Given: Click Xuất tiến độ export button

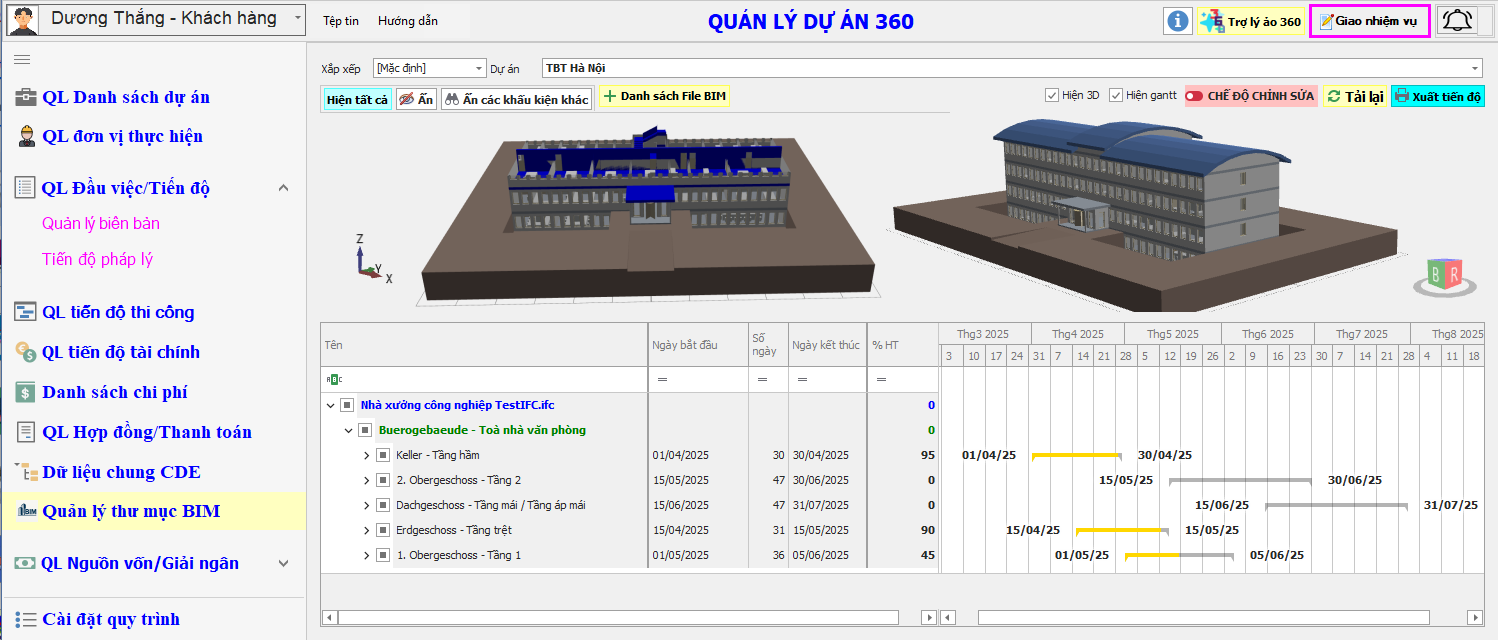Looking at the screenshot, I should pyautogui.click(x=1438, y=96).
